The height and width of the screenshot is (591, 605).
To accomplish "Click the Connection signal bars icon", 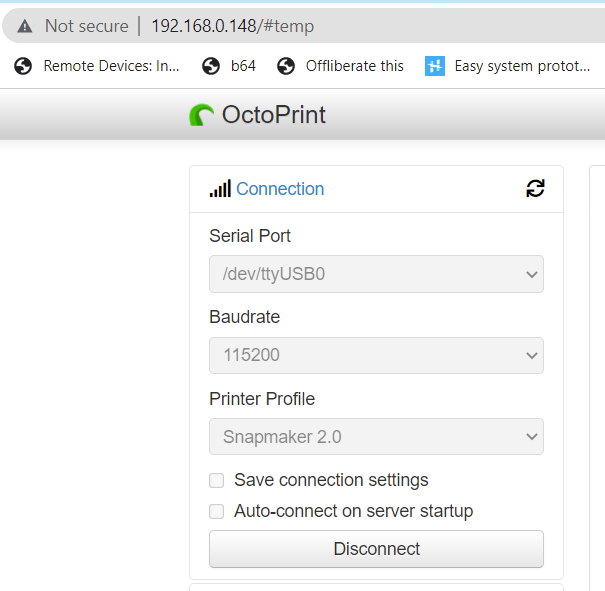I will (x=220, y=188).
